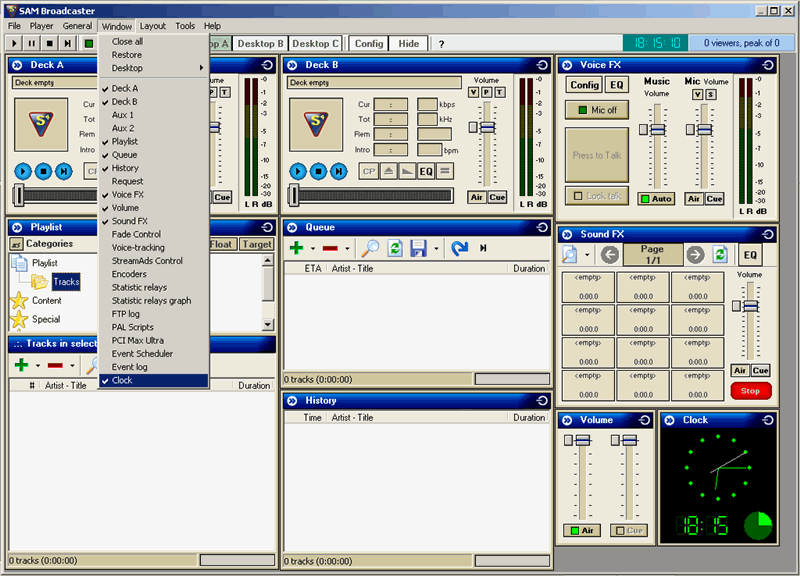Toggle Deck B Air button
The height and width of the screenshot is (576, 800).
(477, 197)
